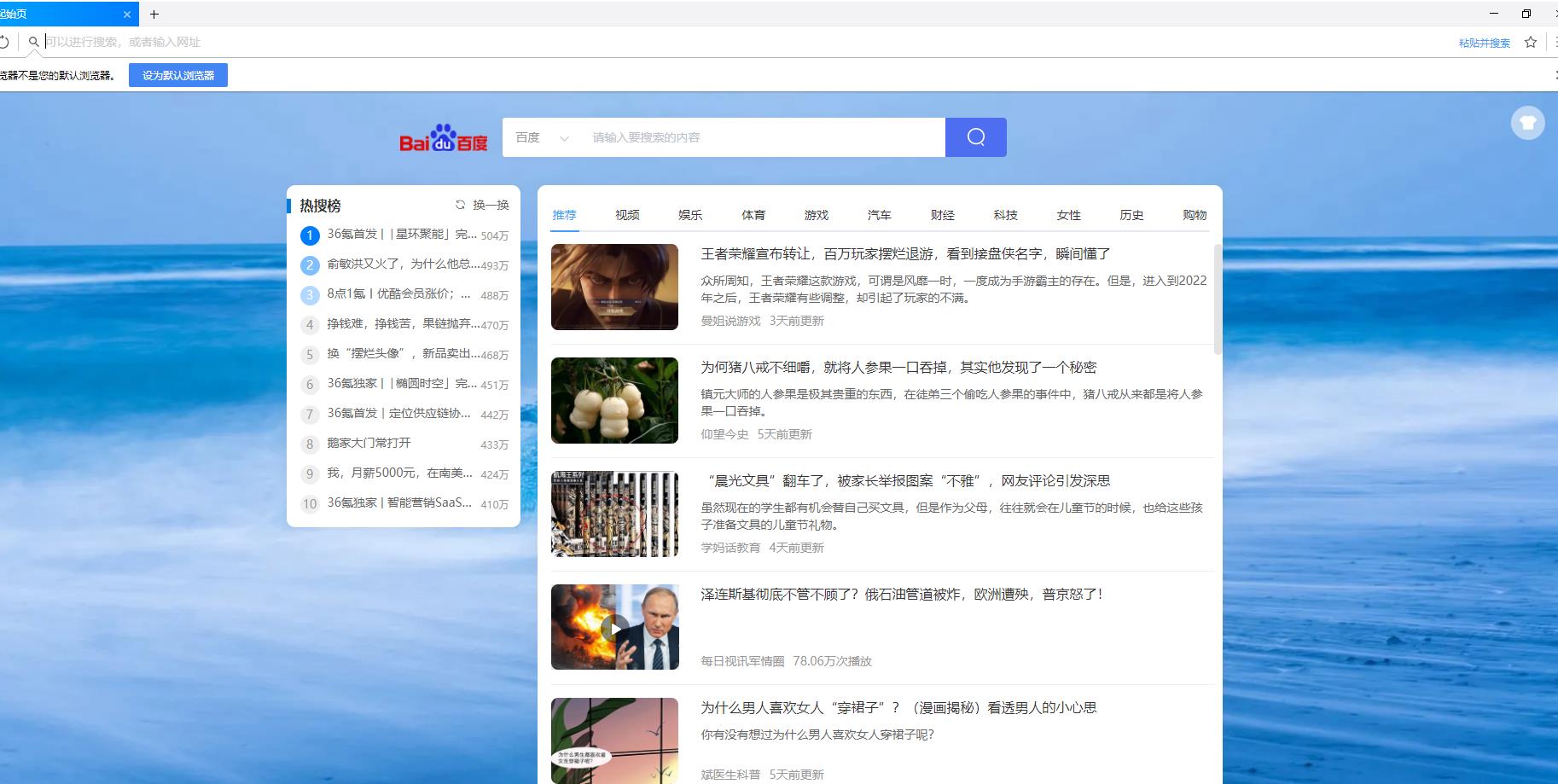Click the 设为默认浏览器 button
Screen dimensions: 1558x784
point(177,75)
